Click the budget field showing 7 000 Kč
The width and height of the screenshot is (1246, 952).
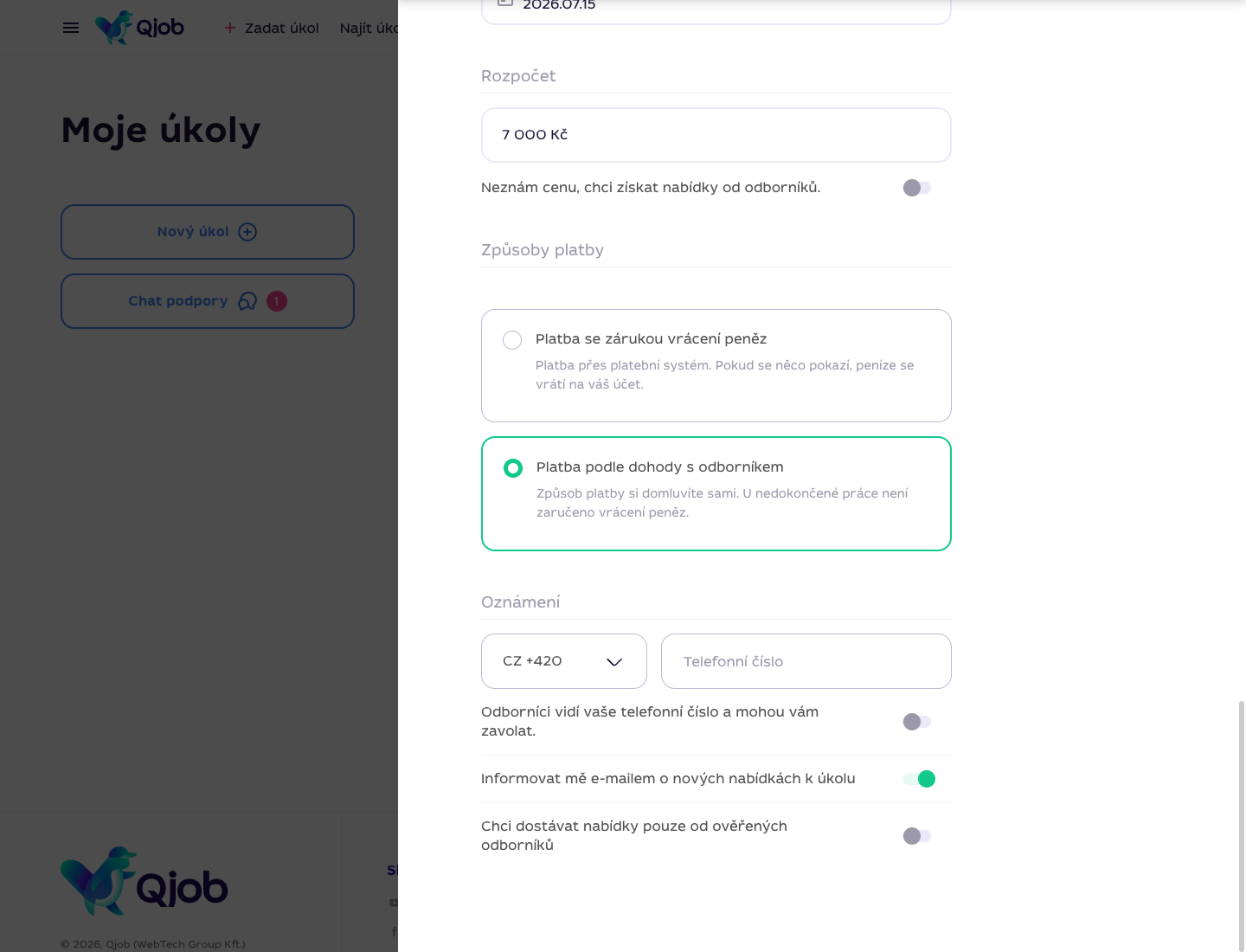pyautogui.click(x=716, y=135)
